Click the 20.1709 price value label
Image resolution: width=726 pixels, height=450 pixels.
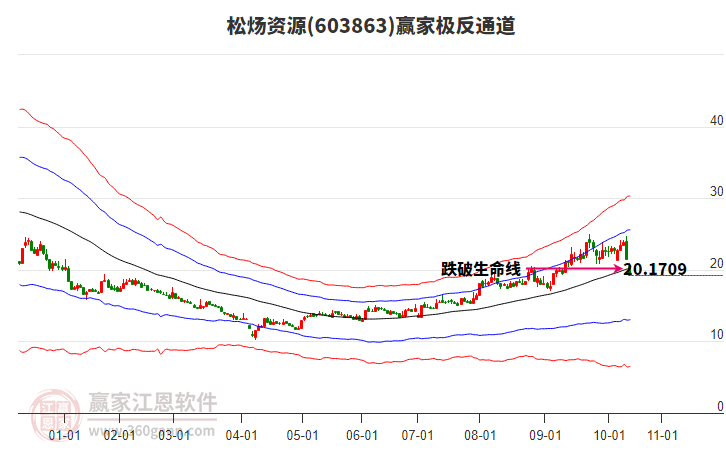pos(656,269)
